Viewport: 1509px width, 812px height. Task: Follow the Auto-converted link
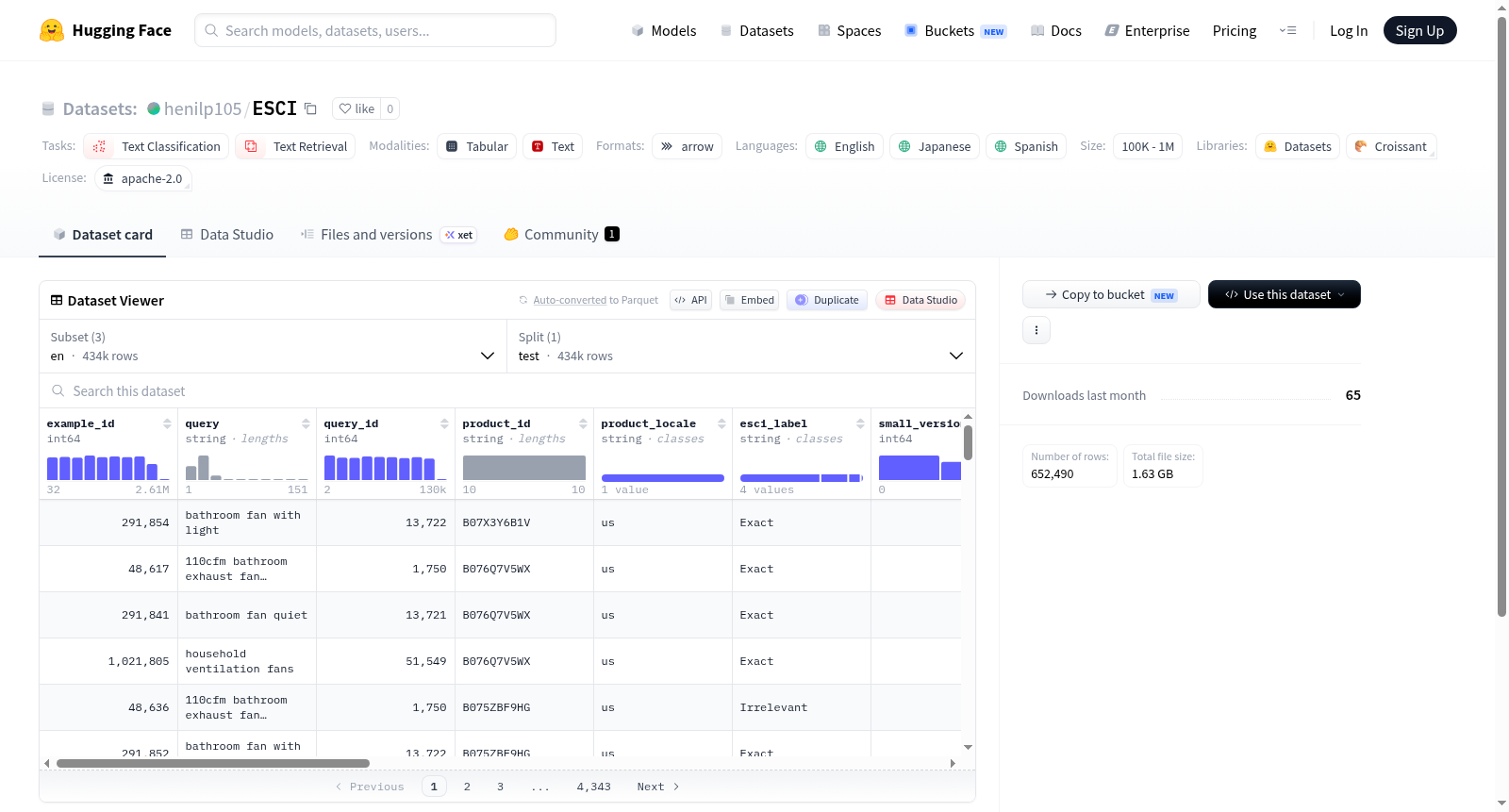tap(570, 300)
